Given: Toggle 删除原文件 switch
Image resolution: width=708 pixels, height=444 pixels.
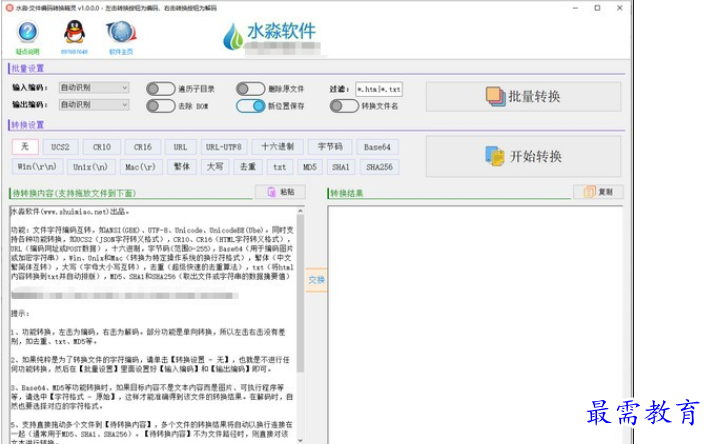Looking at the screenshot, I should pyautogui.click(x=251, y=89).
